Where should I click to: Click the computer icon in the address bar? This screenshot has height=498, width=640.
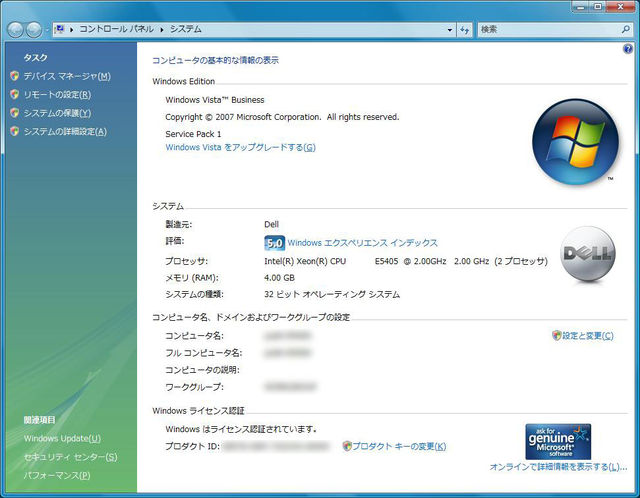click(x=60, y=29)
